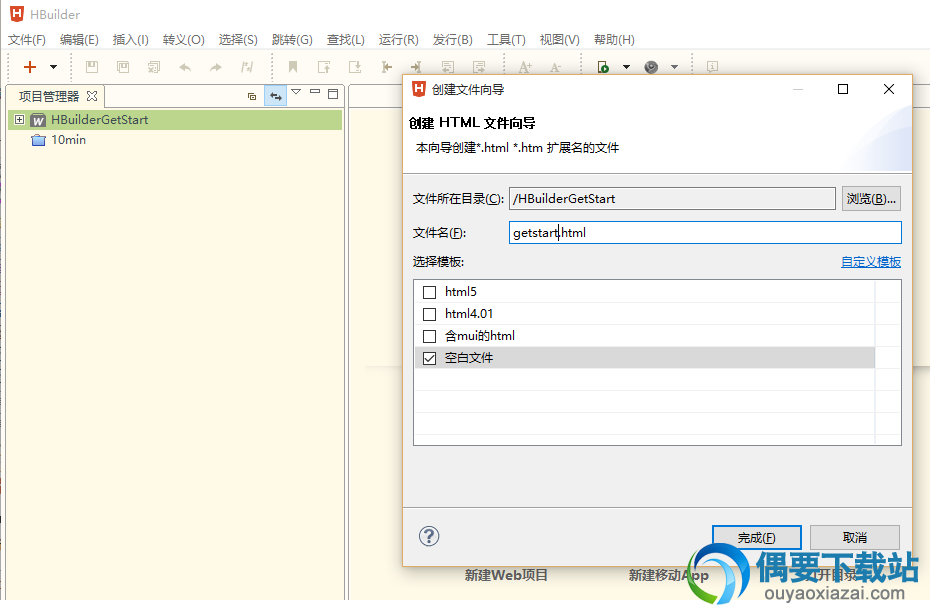Open the 文件(F) menu
930x605 pixels.
[27, 40]
